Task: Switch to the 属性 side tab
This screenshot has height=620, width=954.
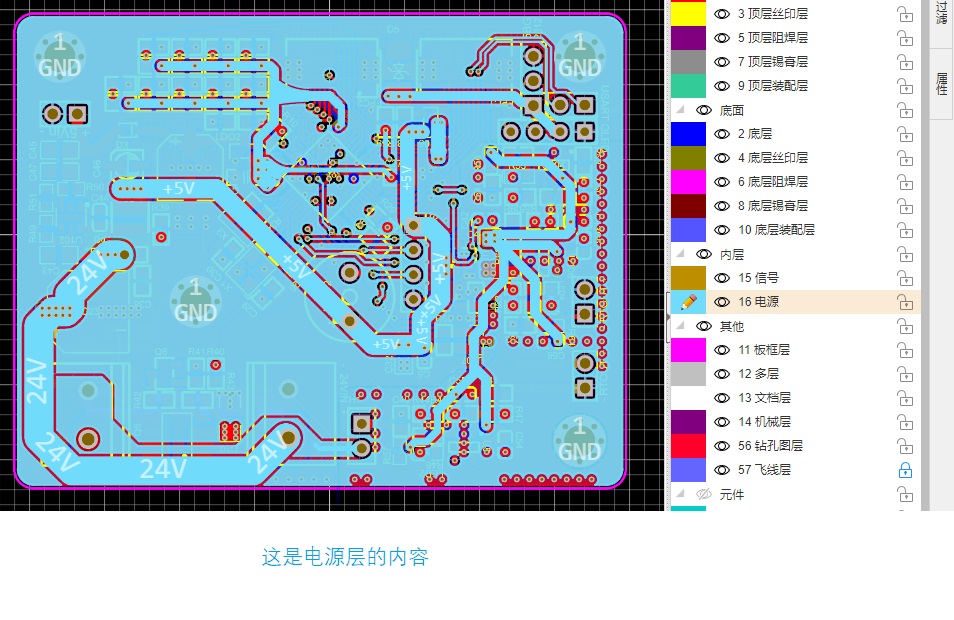Action: (x=942, y=83)
